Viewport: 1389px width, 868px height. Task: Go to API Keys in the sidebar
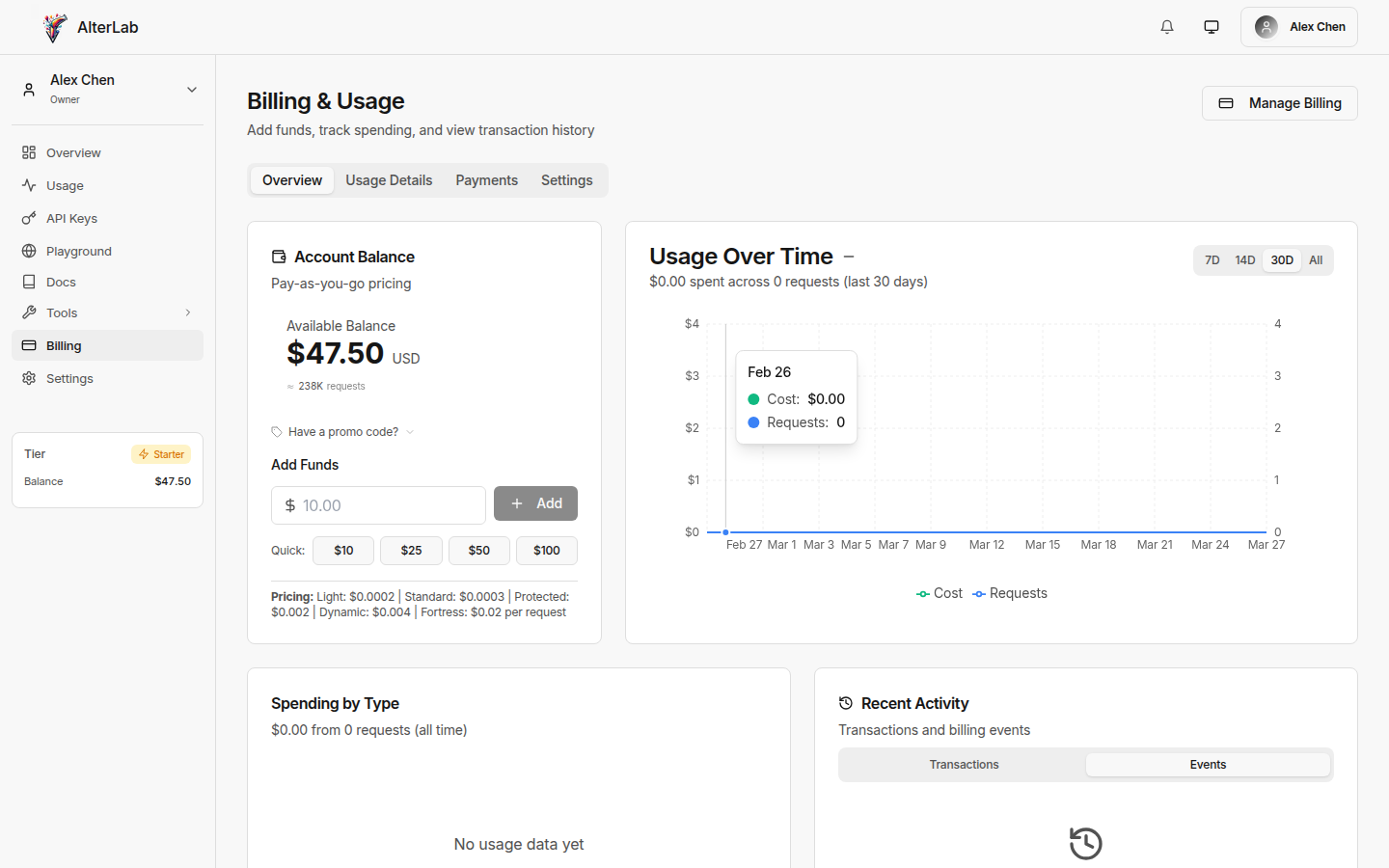tap(107, 218)
